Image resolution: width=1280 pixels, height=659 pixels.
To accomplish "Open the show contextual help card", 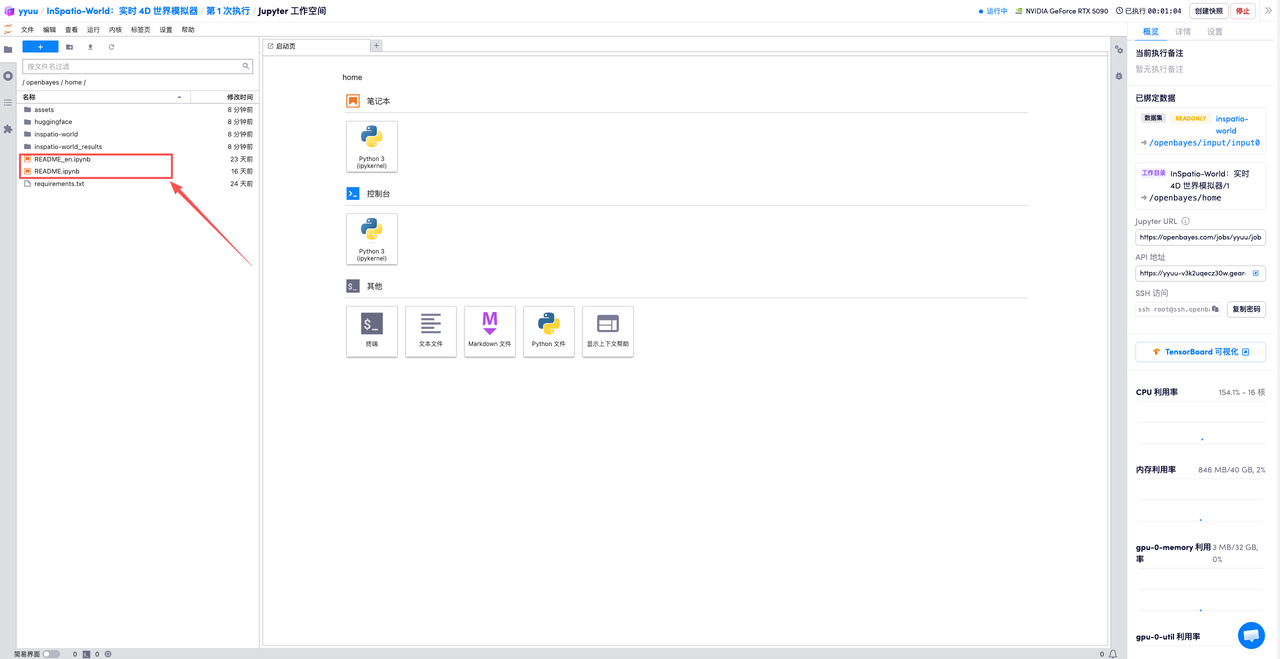I will pyautogui.click(x=608, y=331).
